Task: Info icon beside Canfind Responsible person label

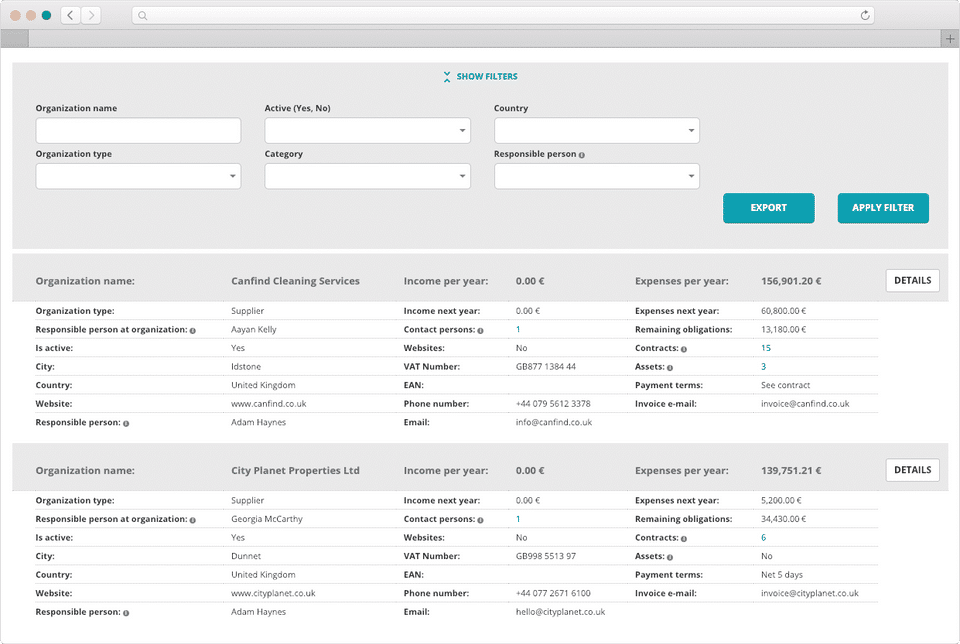Action: [x=126, y=424]
